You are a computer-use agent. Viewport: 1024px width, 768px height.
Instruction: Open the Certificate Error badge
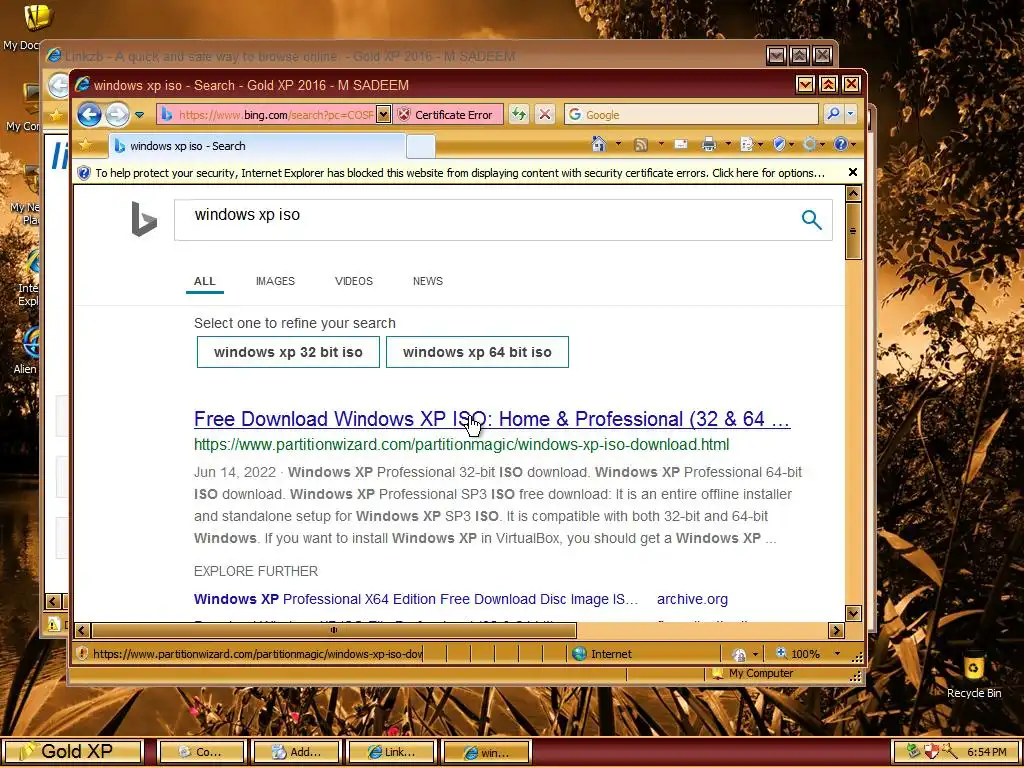tap(448, 115)
